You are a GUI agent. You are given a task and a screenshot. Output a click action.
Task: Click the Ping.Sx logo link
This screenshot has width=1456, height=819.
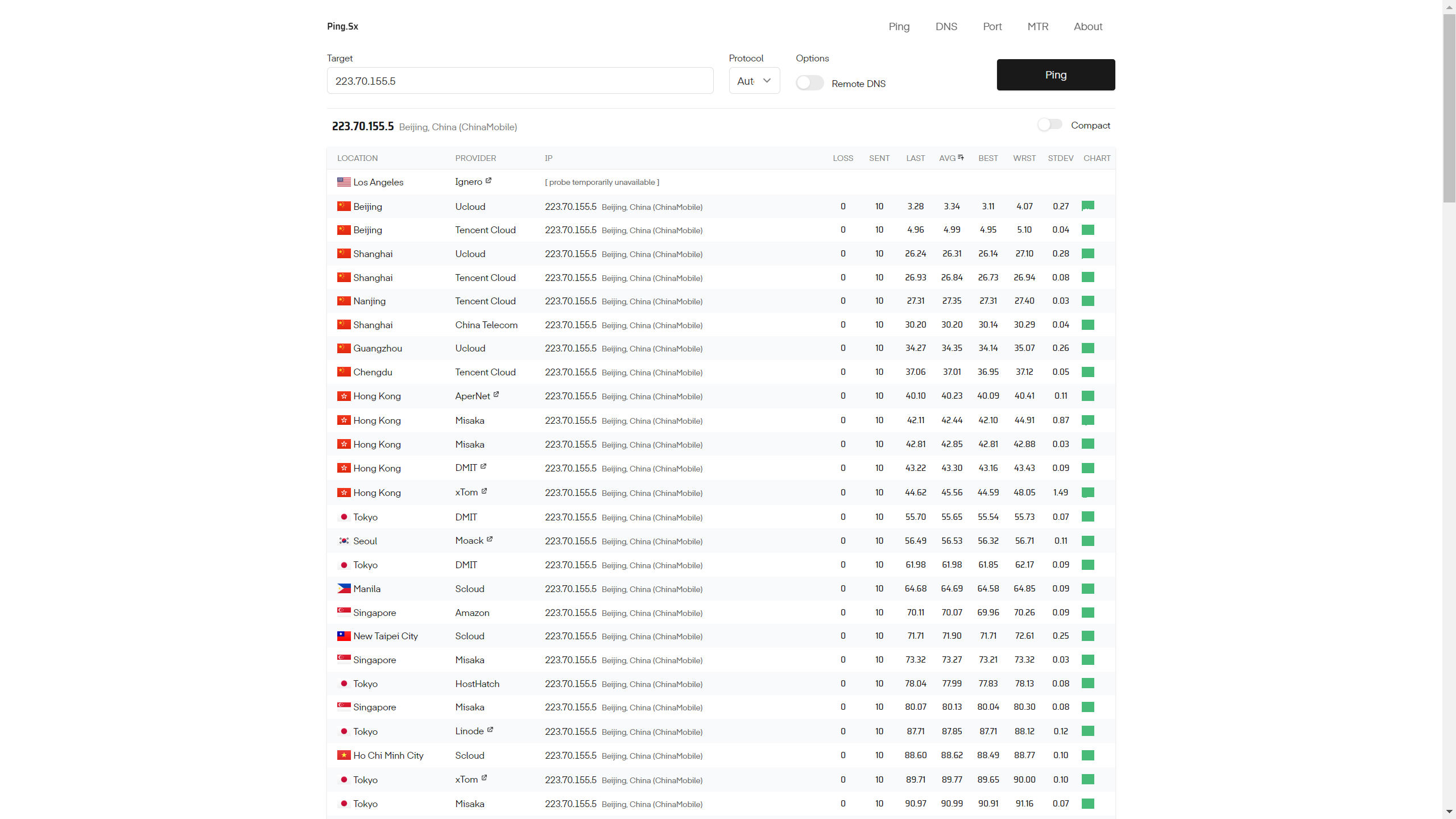click(342, 26)
